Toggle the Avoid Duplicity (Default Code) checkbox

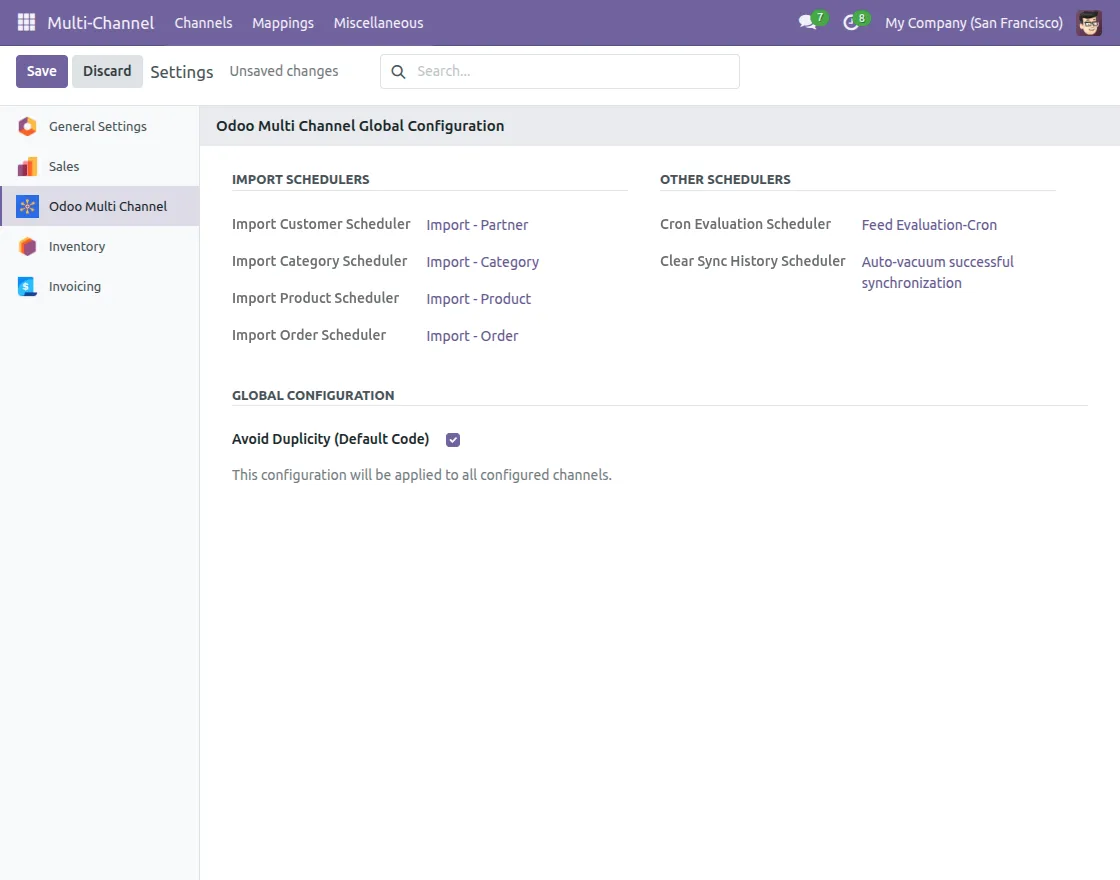[452, 439]
